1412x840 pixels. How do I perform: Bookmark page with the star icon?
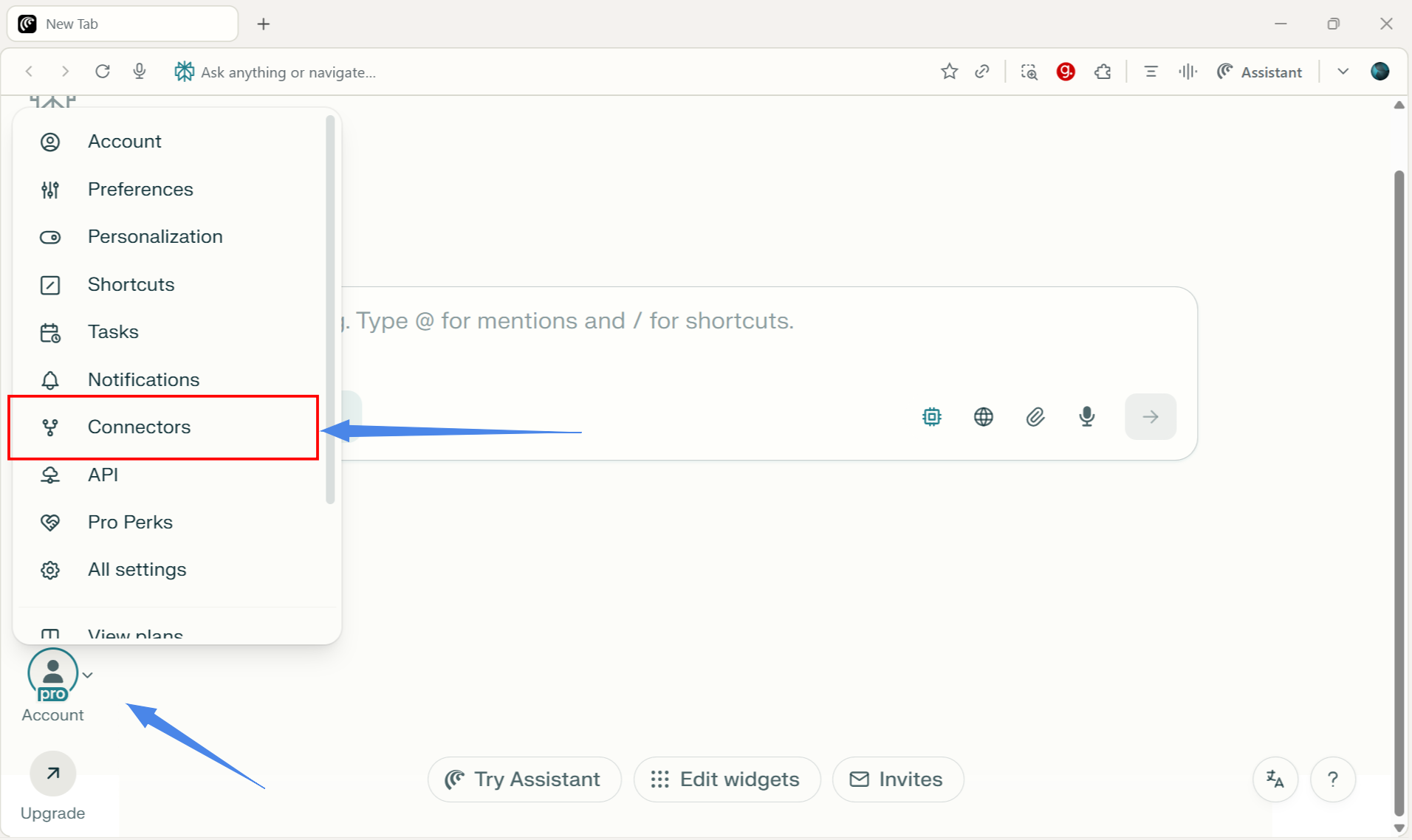coord(949,72)
